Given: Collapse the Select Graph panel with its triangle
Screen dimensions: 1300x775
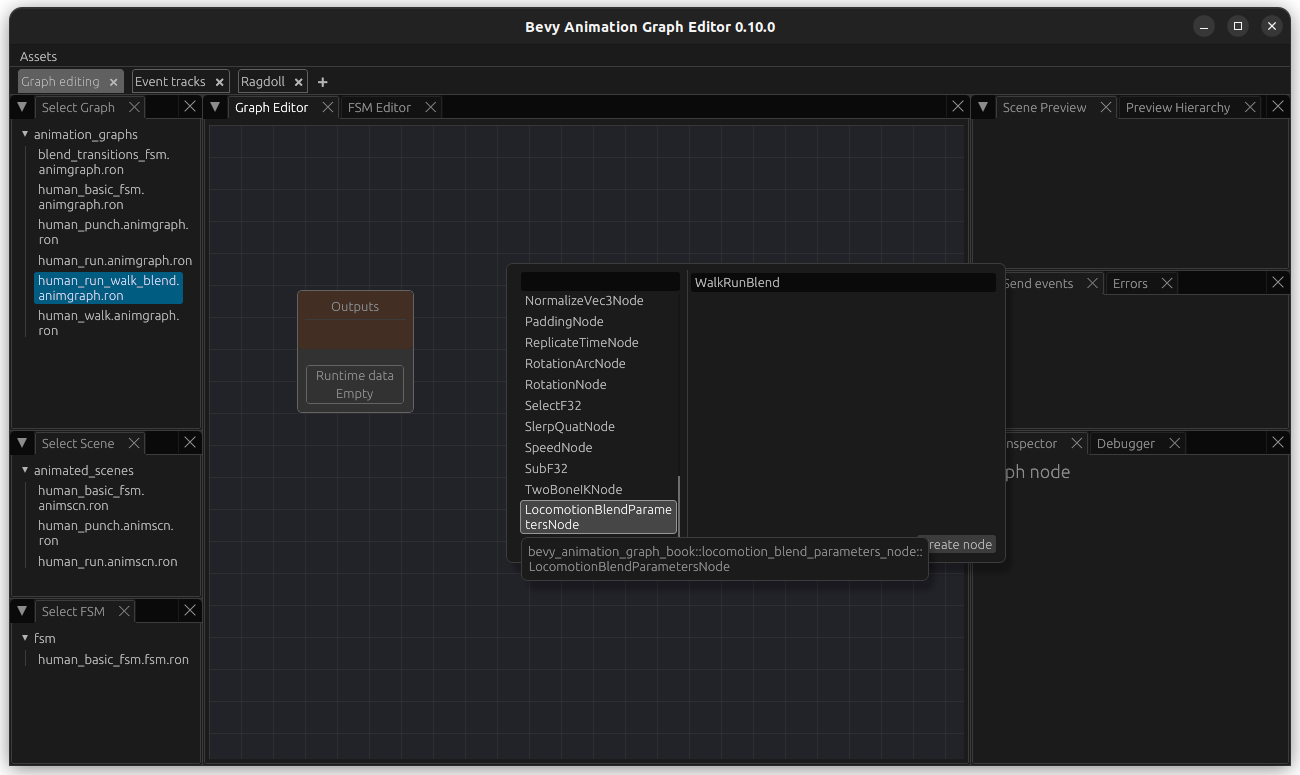Looking at the screenshot, I should click(21, 107).
